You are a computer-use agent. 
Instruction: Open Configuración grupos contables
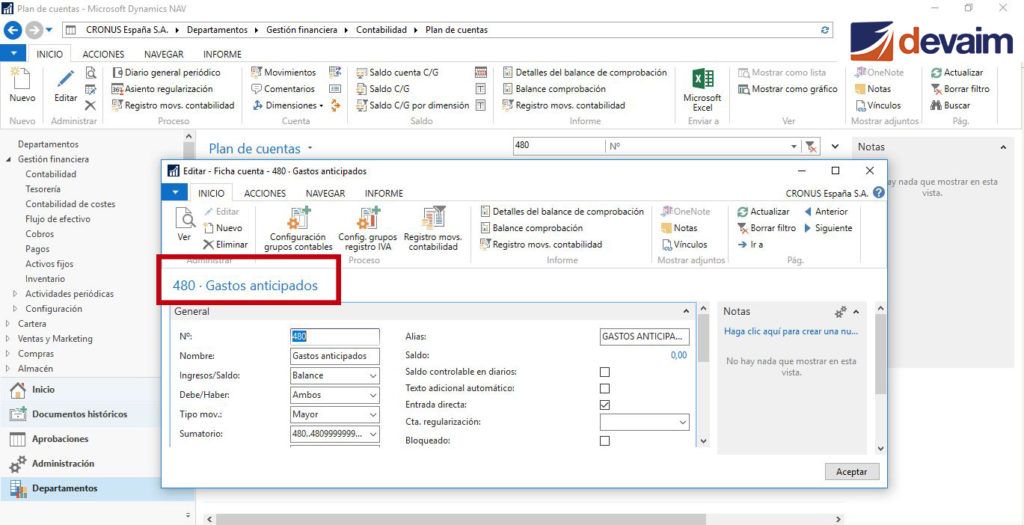298,229
